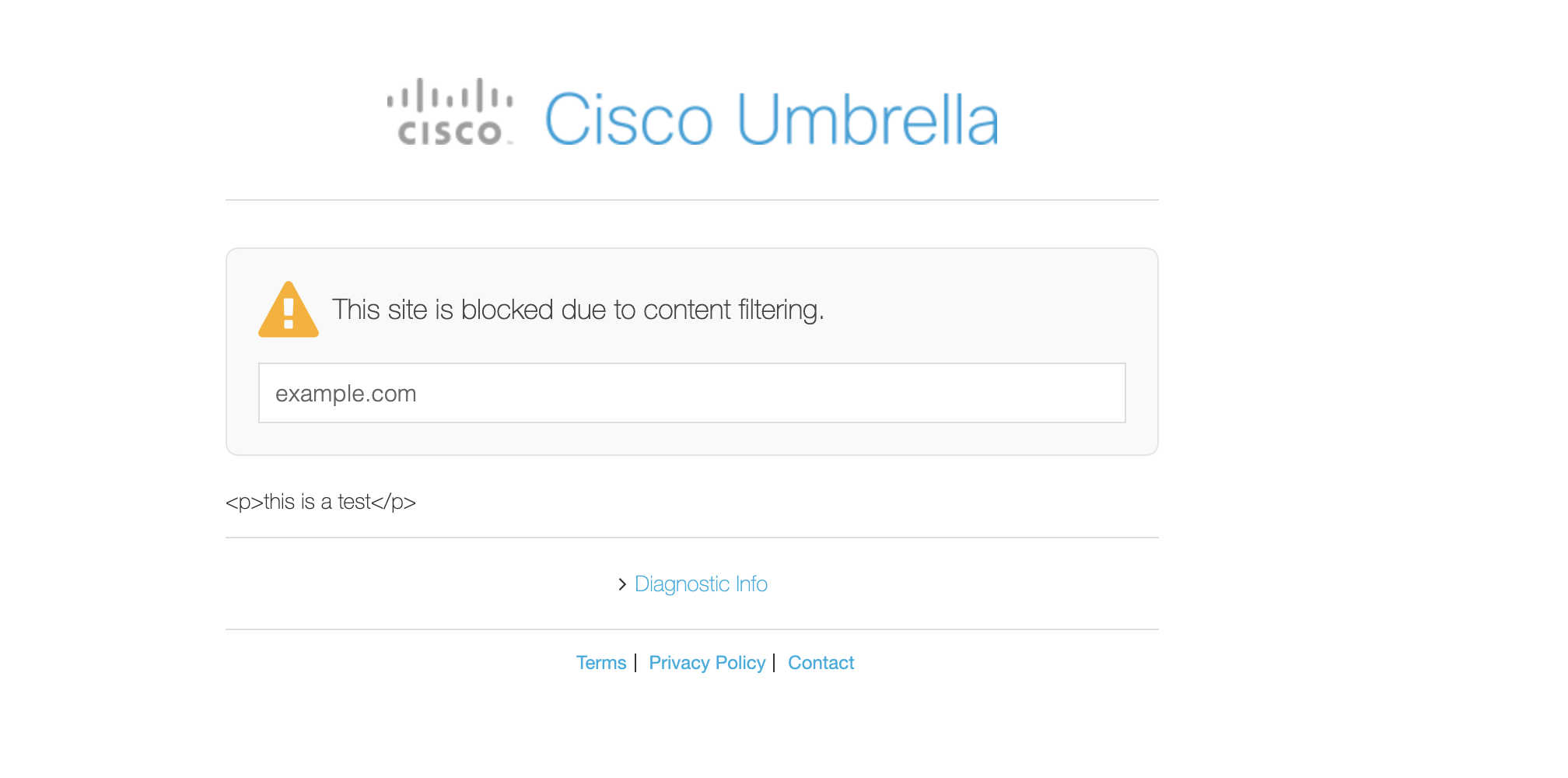Click the example.com blocked URL field

(691, 393)
